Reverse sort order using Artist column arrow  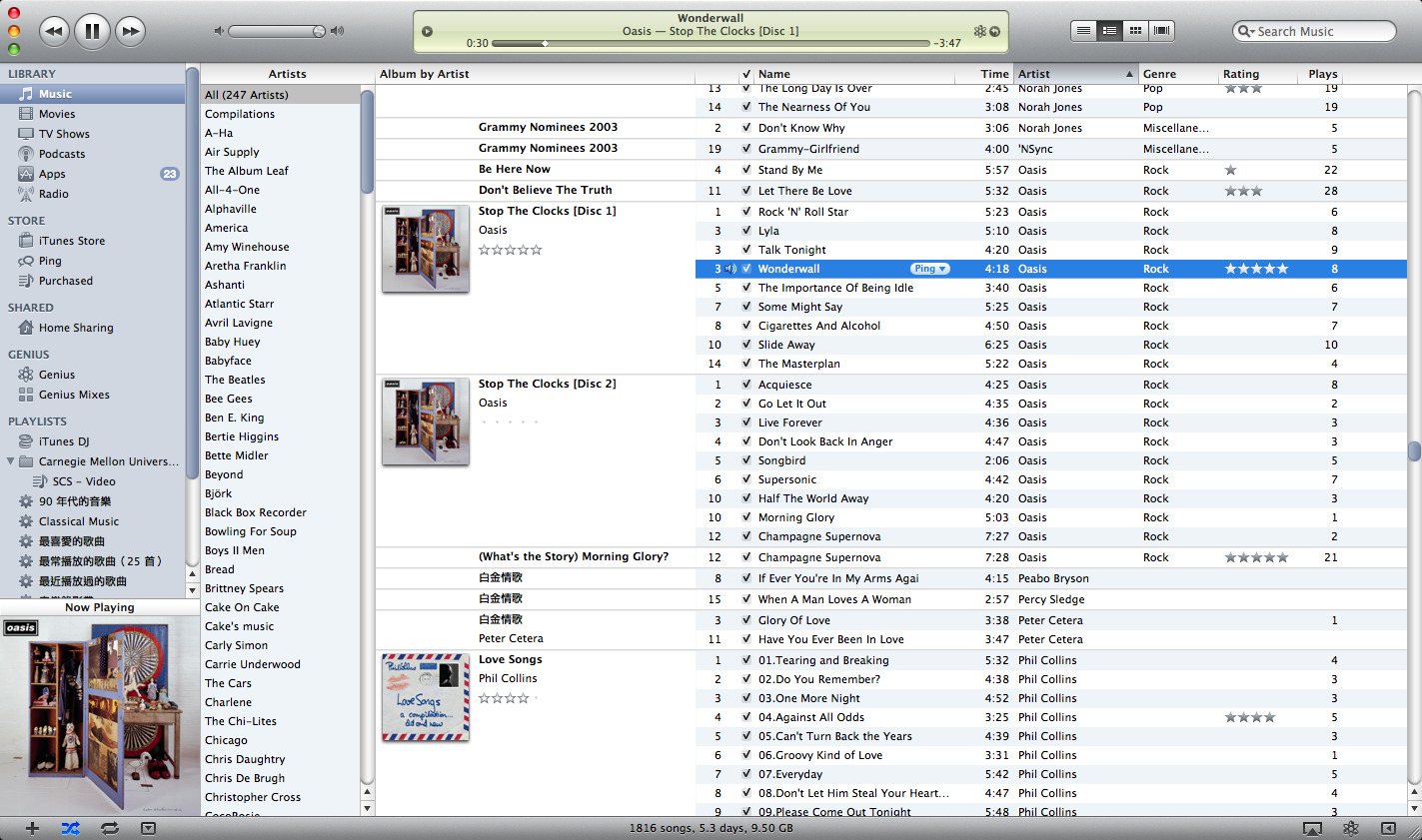click(1129, 74)
